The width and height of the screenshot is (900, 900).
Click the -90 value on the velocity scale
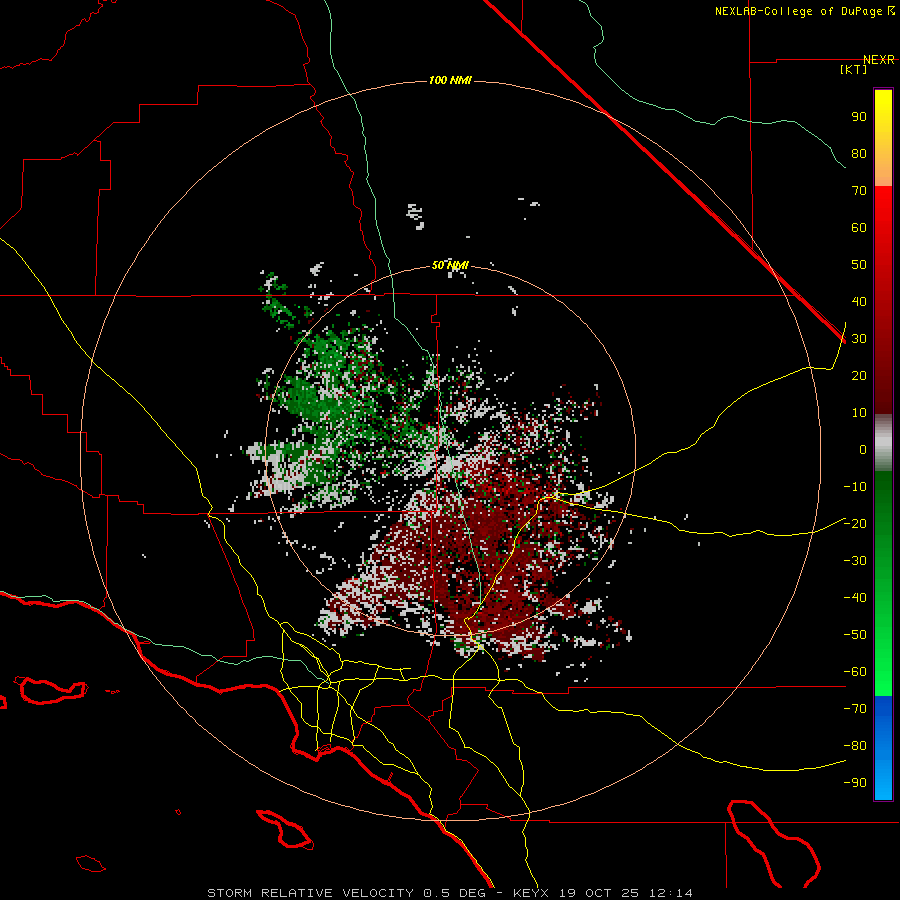[x=855, y=782]
